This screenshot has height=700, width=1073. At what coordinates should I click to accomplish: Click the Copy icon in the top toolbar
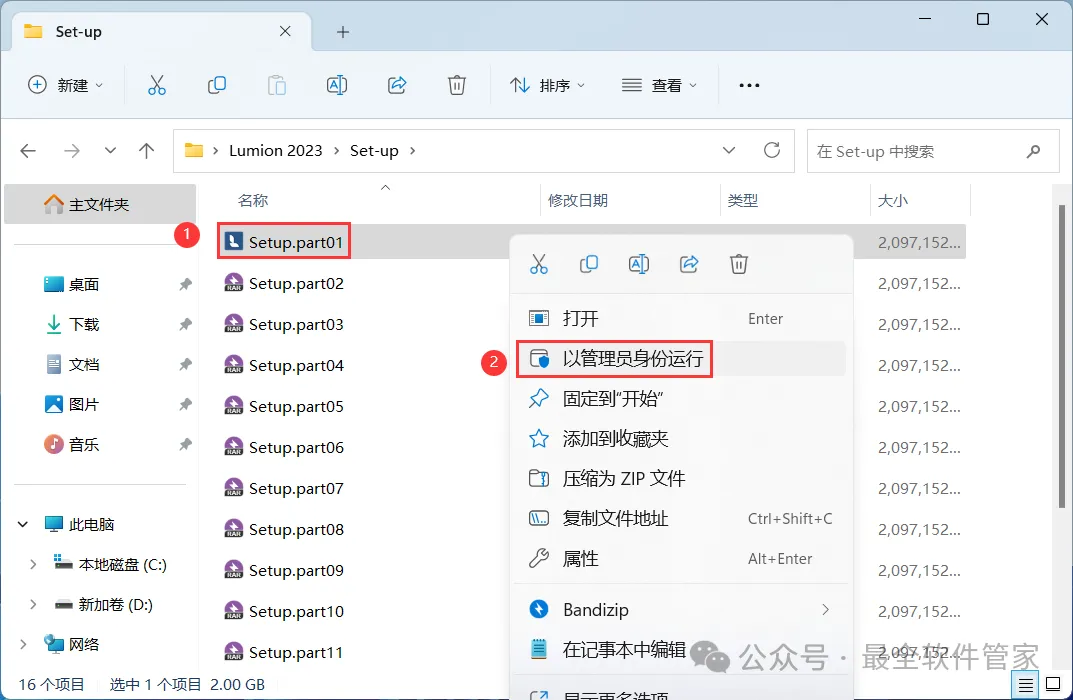click(217, 85)
